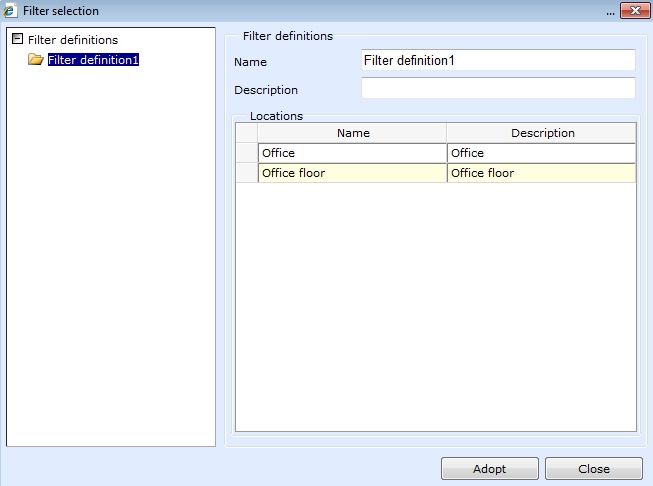Select the Office description cell

(541, 153)
